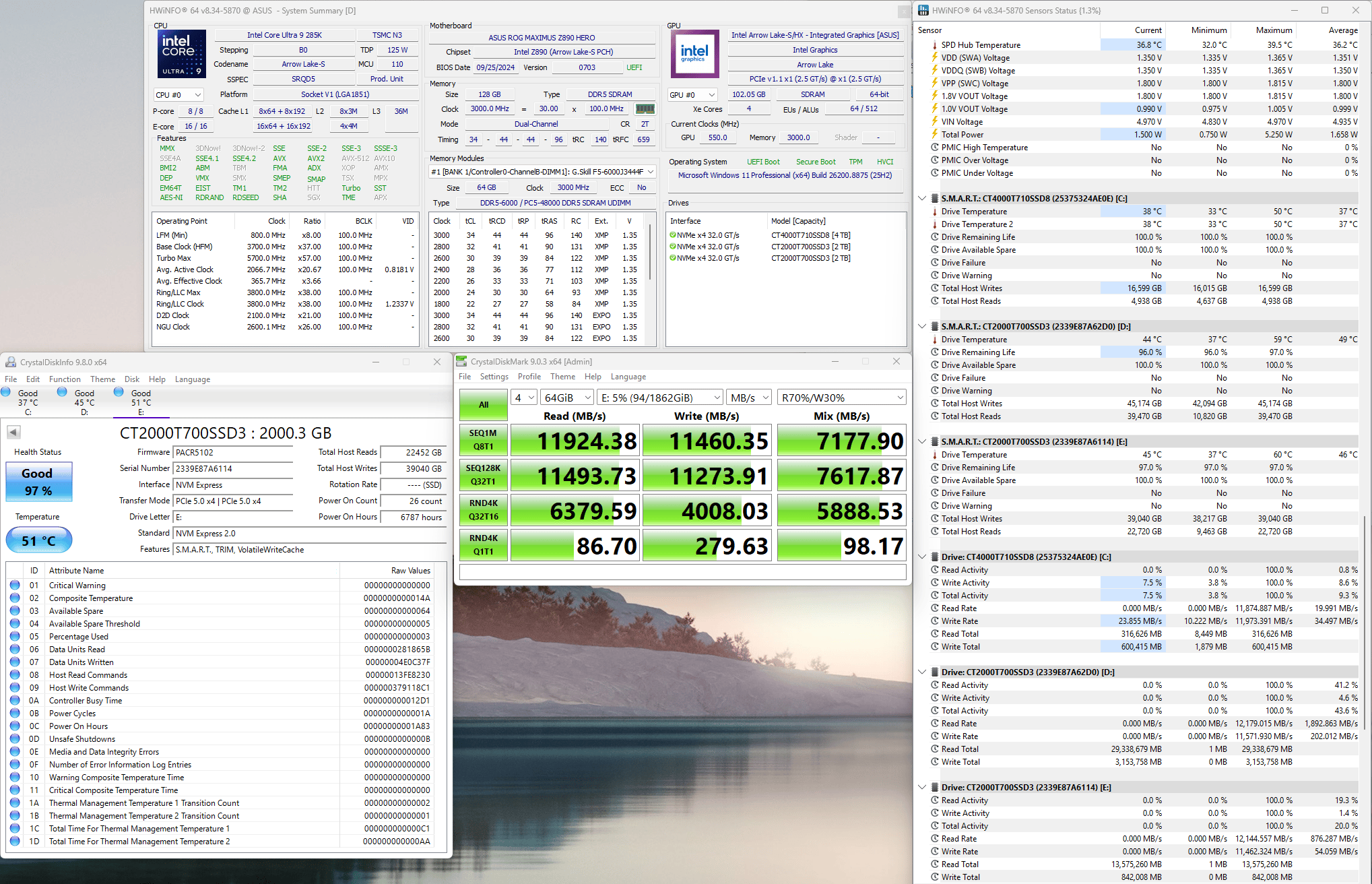Image resolution: width=1372 pixels, height=884 pixels.
Task: Open the E: drive selection dropdown in CrystalDiskMark
Action: pyautogui.click(x=660, y=398)
